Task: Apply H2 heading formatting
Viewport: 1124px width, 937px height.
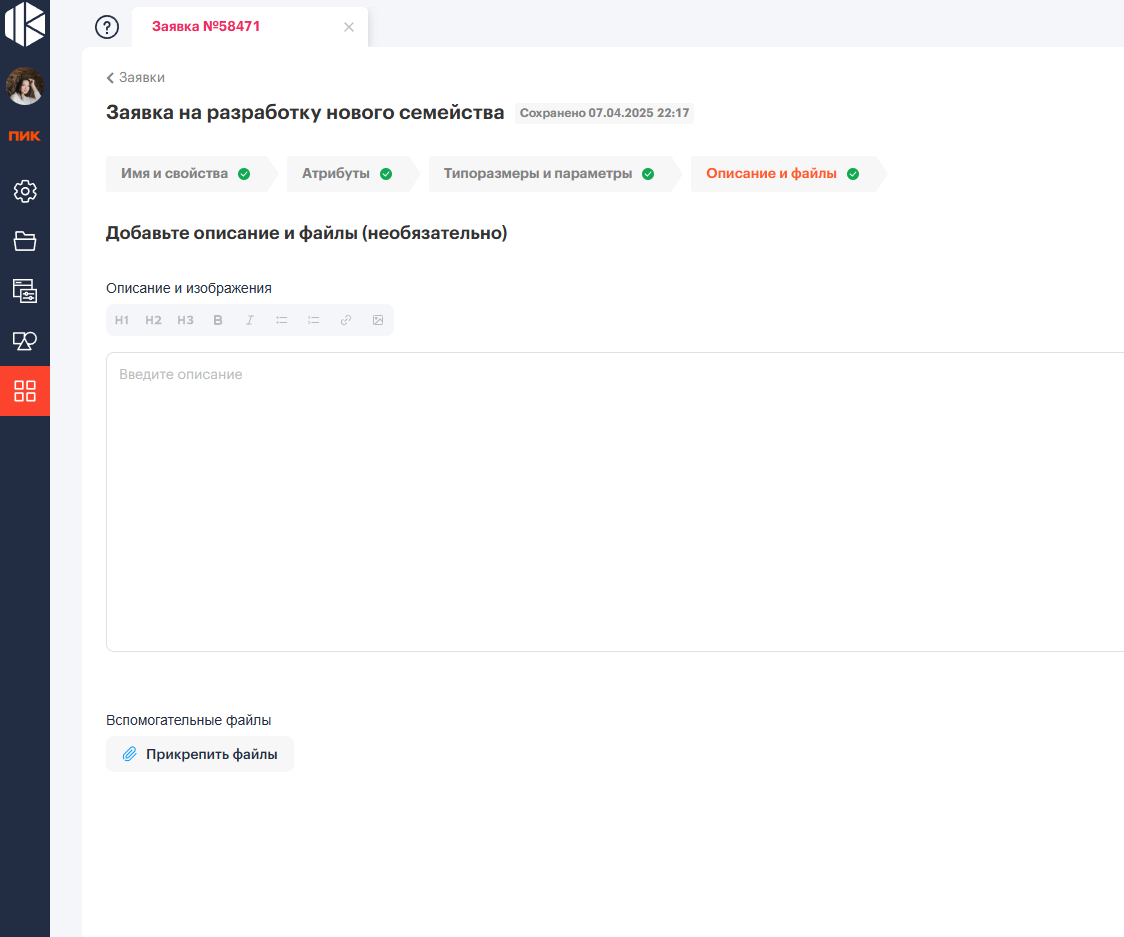Action: click(x=153, y=320)
